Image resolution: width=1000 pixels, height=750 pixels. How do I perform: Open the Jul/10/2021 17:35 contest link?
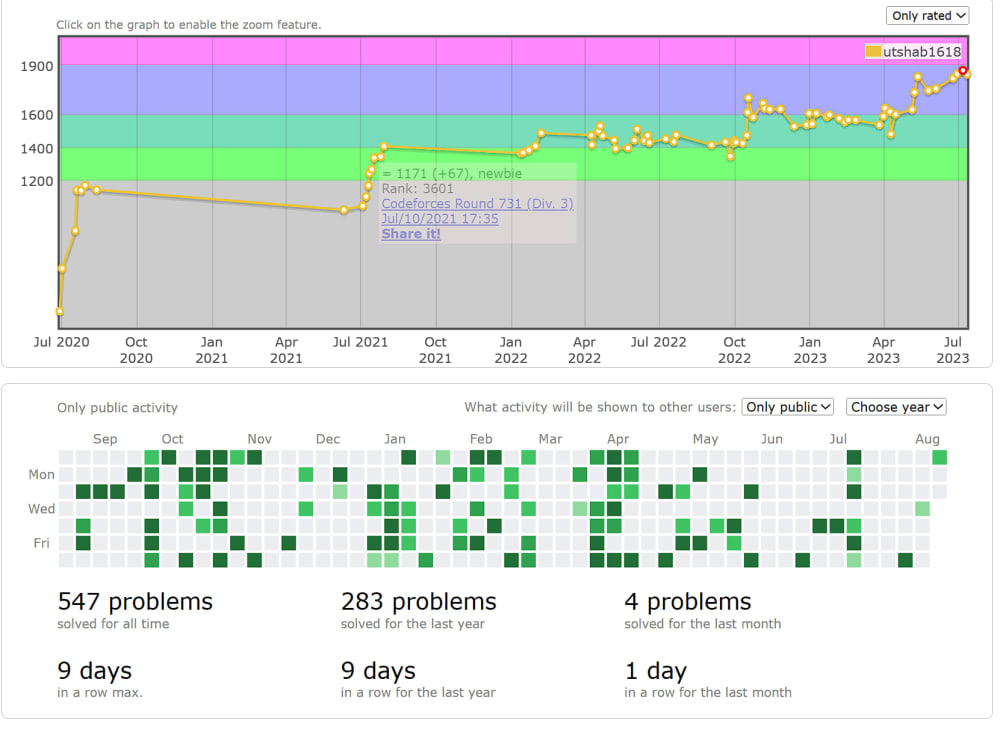pyautogui.click(x=439, y=218)
